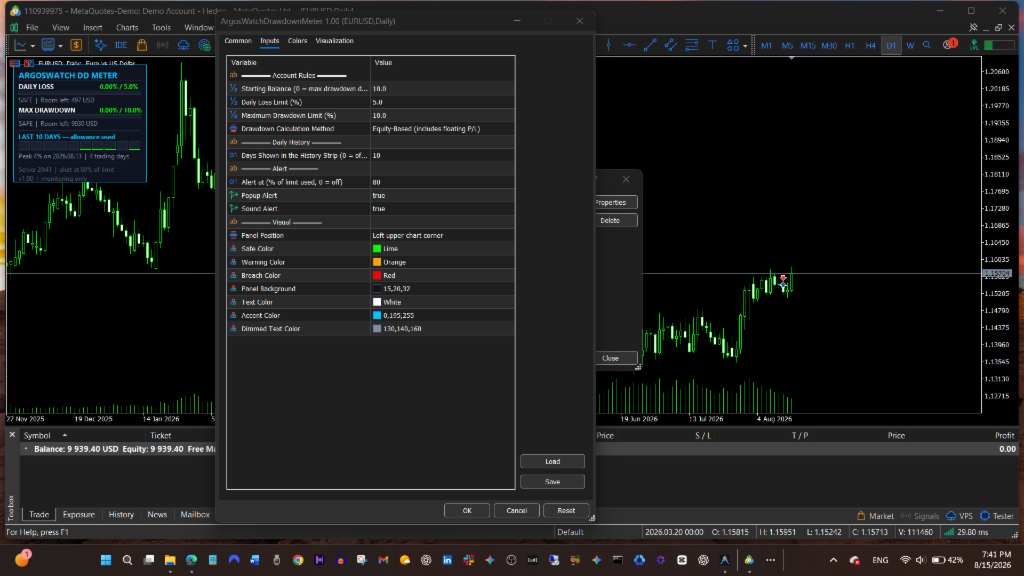
Task: Click the signals radio wave toolbar icon
Action: pyautogui.click(x=163, y=45)
